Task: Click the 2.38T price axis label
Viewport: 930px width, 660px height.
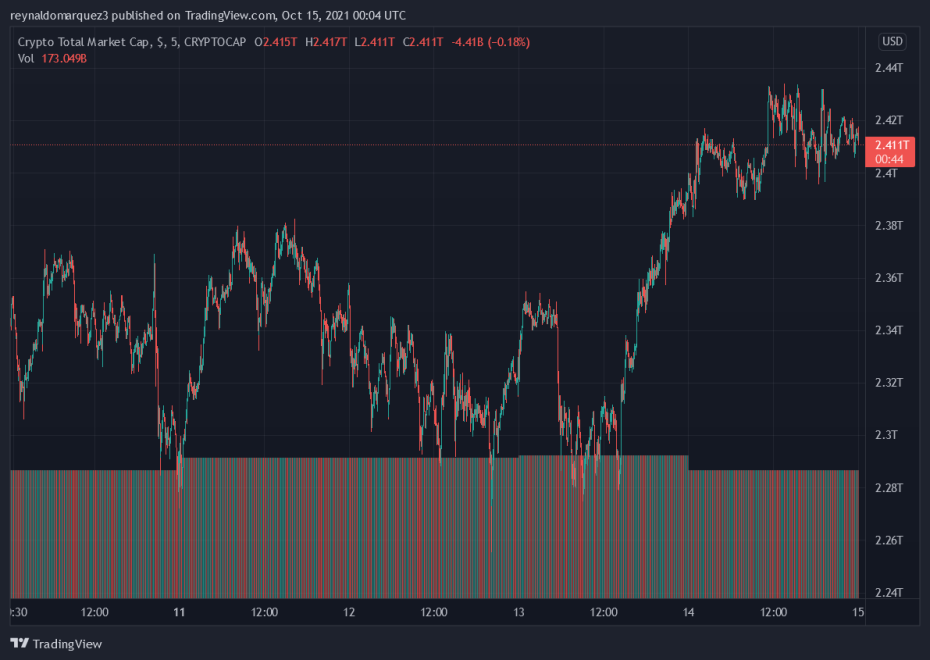Action: pos(889,225)
